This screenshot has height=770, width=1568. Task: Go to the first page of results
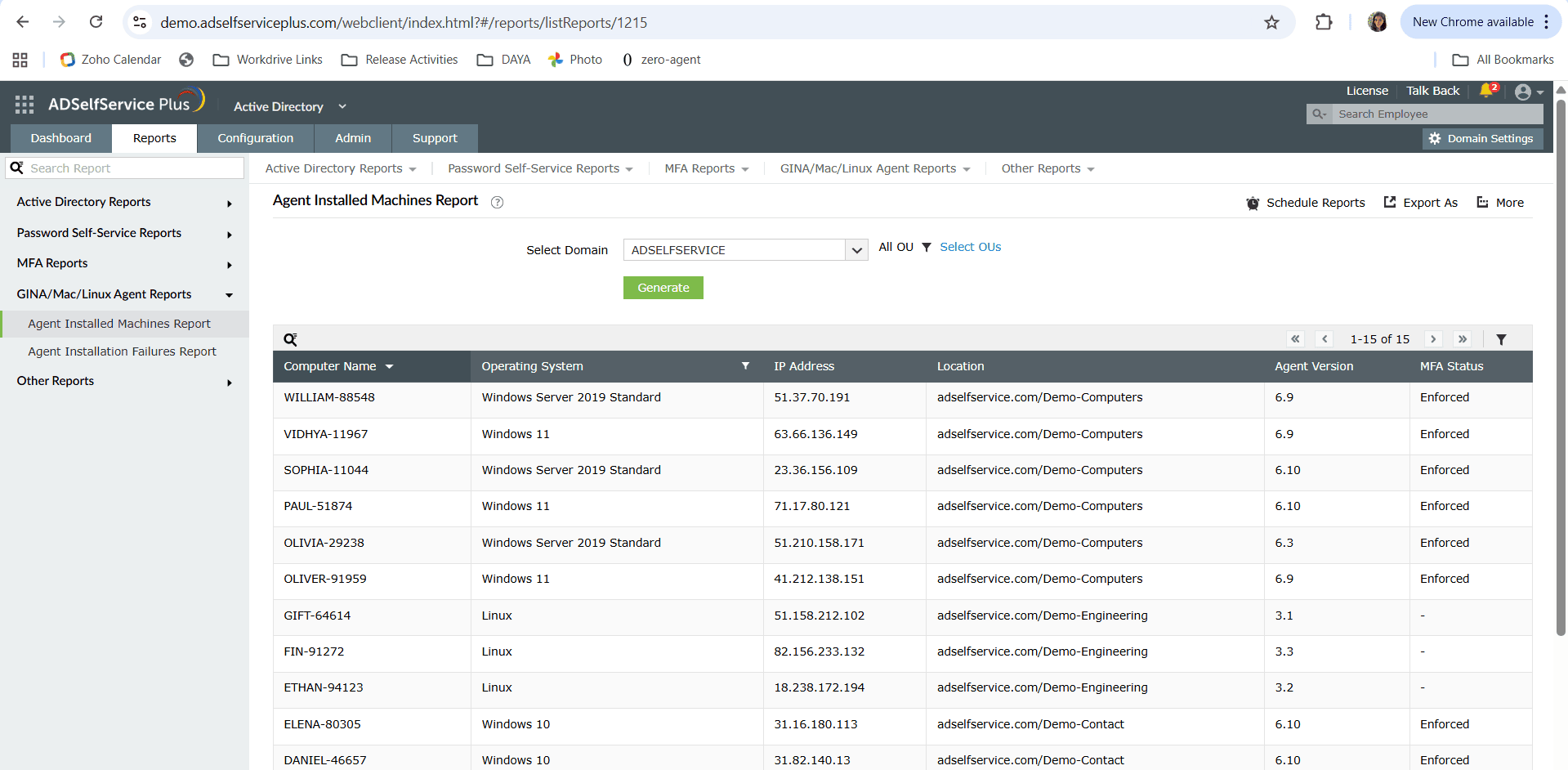1295,338
